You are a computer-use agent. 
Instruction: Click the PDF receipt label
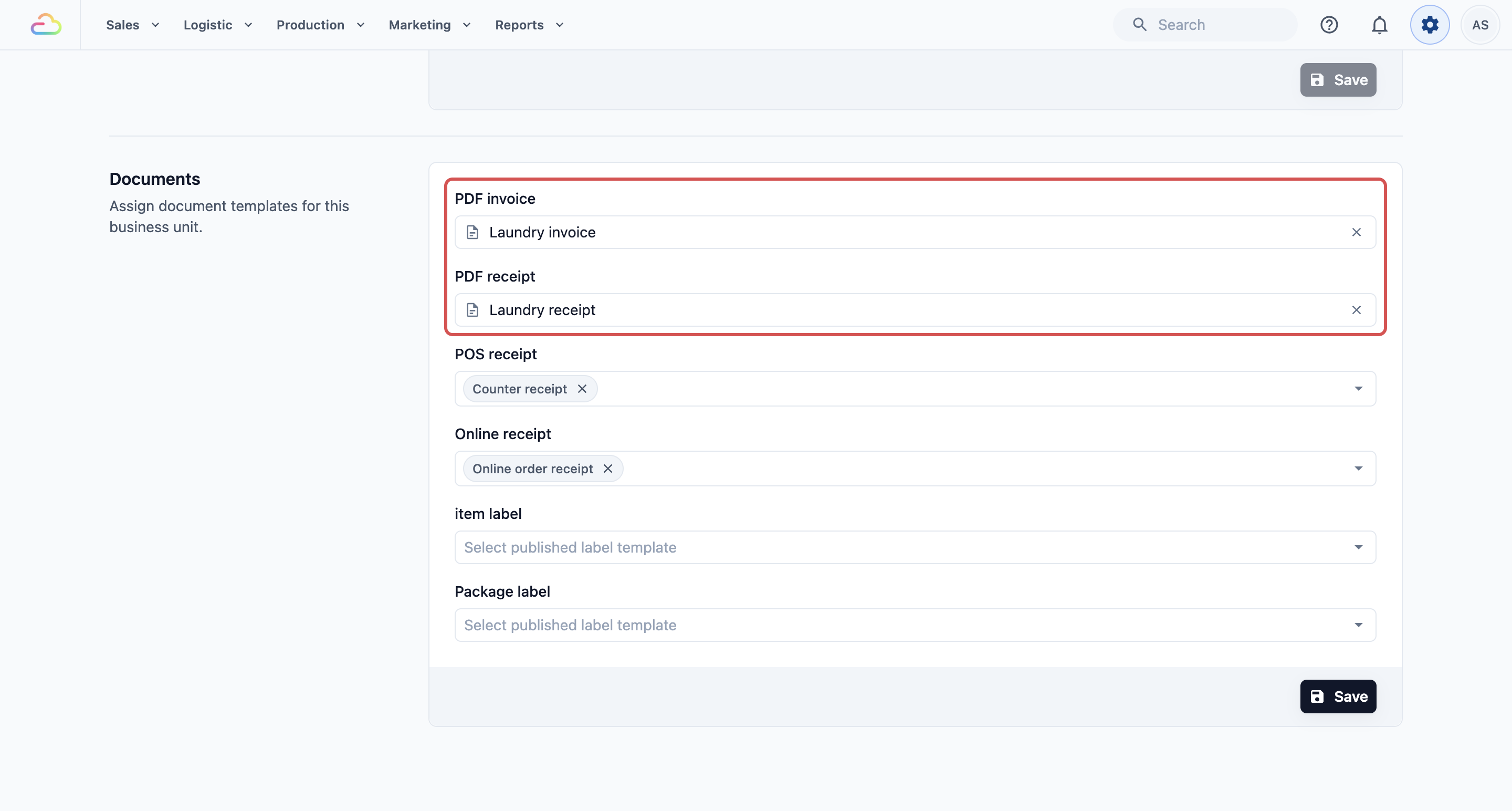pos(495,277)
